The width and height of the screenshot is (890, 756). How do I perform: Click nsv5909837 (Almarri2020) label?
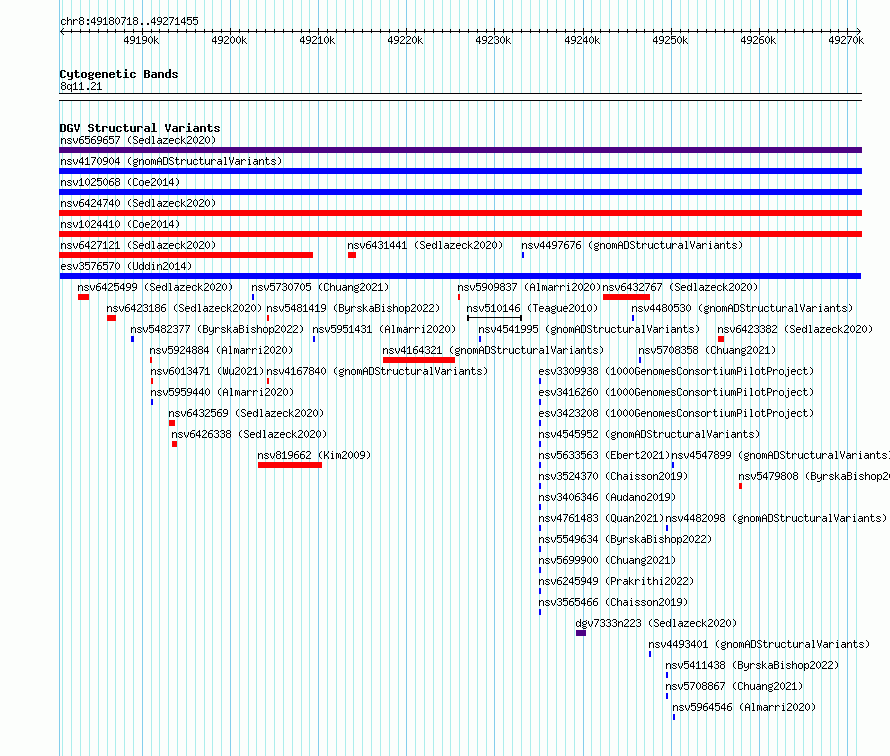[529, 287]
